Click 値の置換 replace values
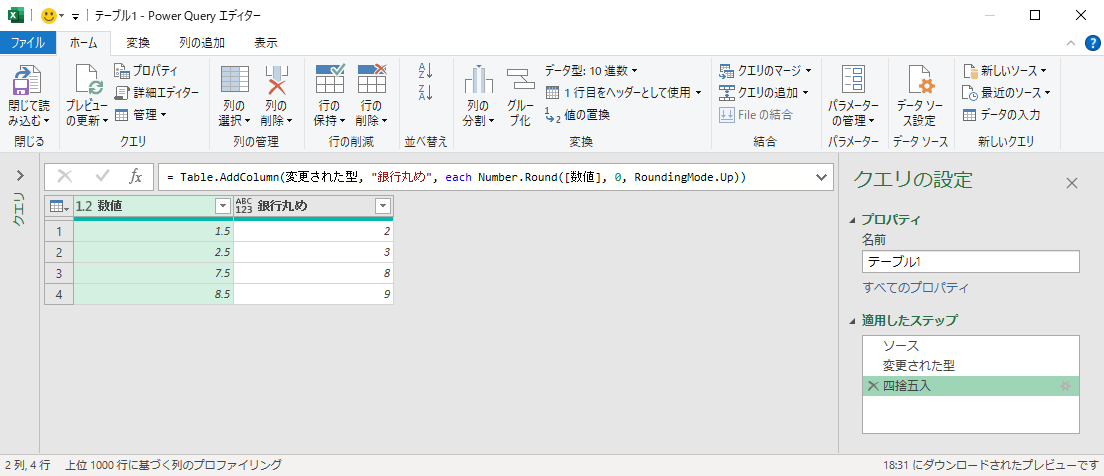This screenshot has width=1104, height=476. (577, 114)
